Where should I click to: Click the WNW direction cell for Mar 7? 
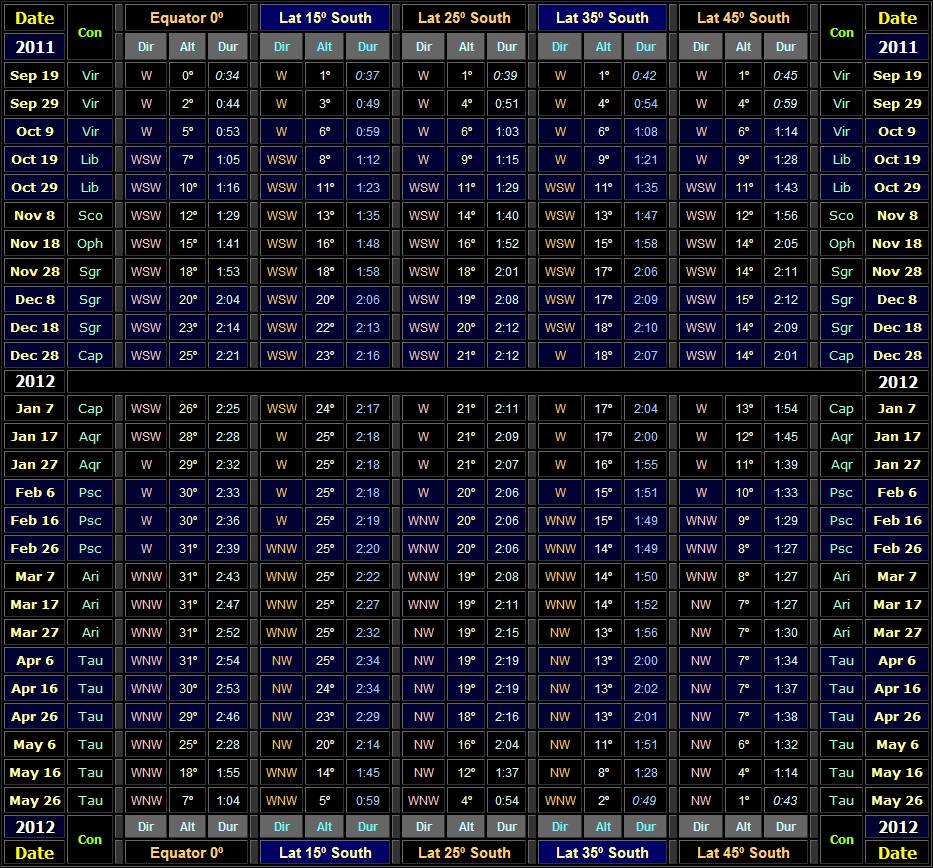[146, 576]
